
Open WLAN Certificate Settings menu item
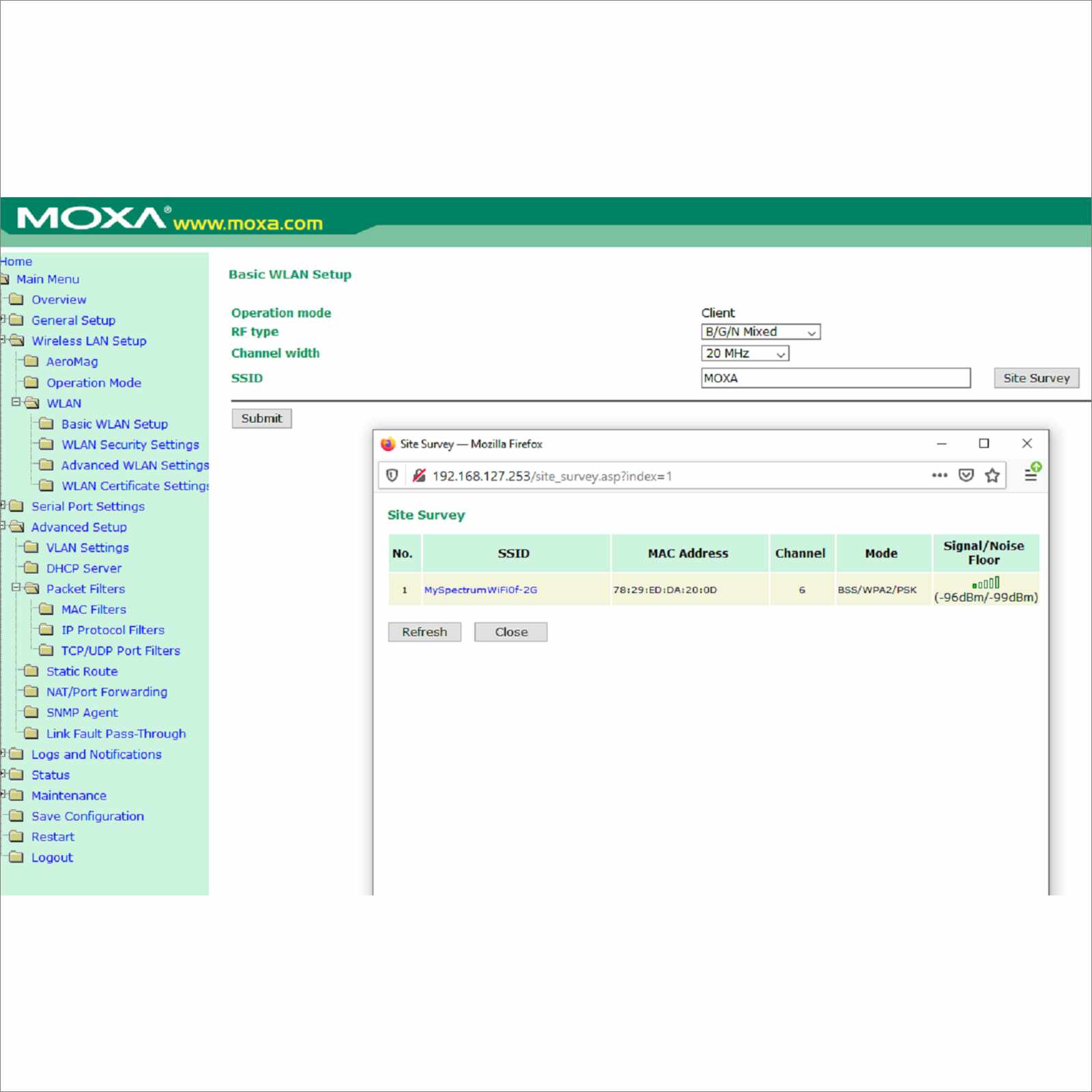pyautogui.click(x=134, y=485)
